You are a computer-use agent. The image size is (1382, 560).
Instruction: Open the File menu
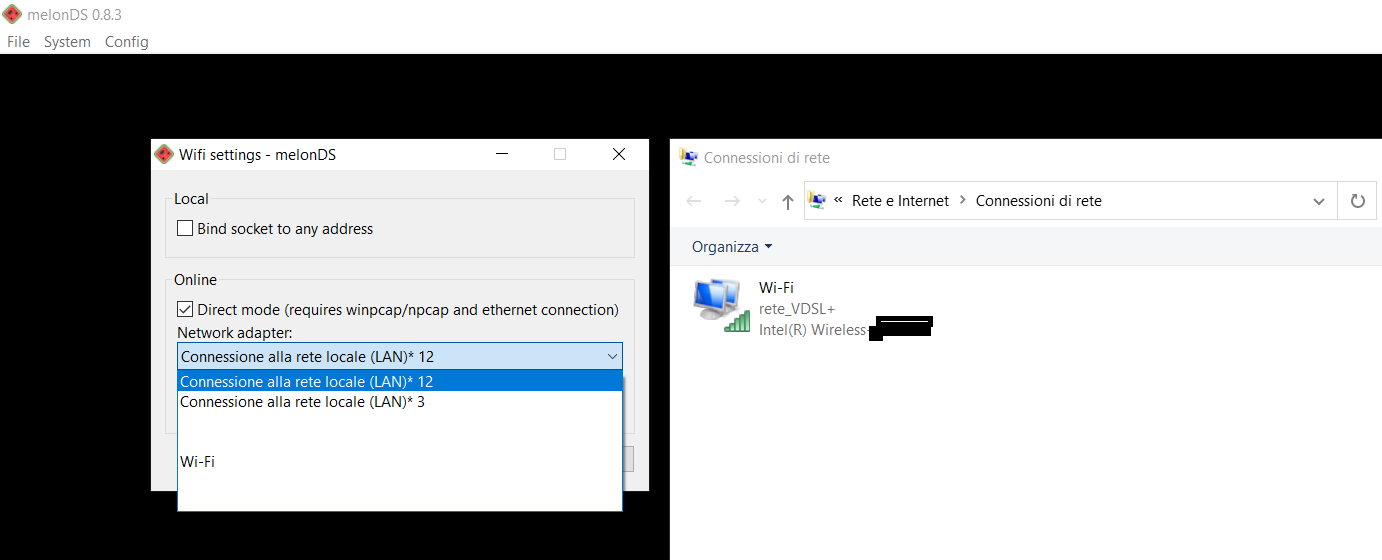[18, 42]
